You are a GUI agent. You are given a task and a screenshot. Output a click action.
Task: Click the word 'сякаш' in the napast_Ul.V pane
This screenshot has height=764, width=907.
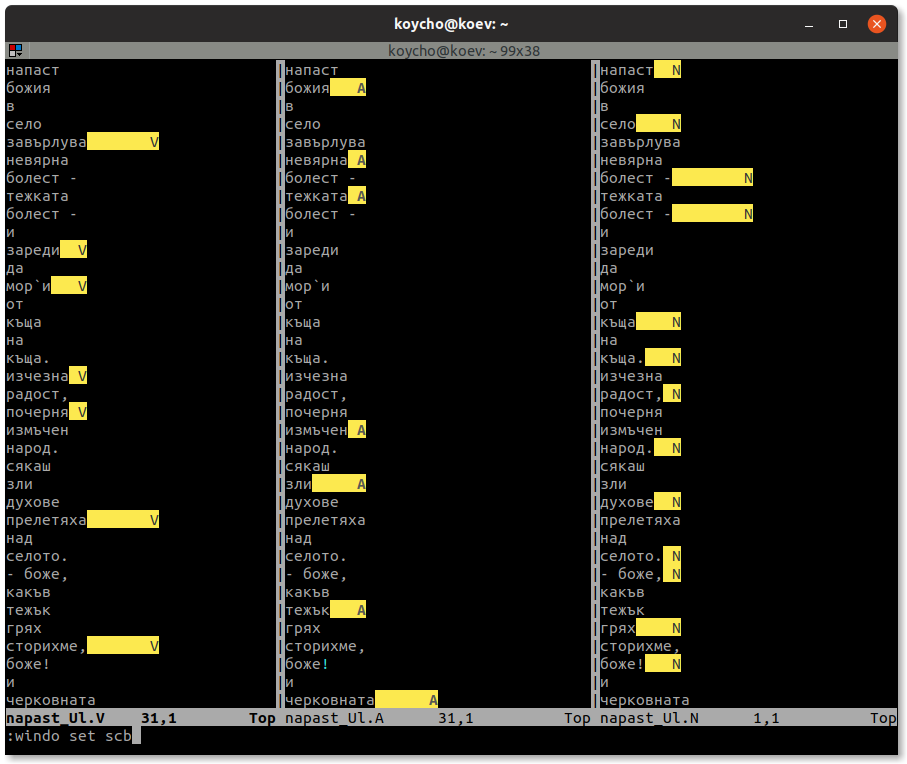28,466
